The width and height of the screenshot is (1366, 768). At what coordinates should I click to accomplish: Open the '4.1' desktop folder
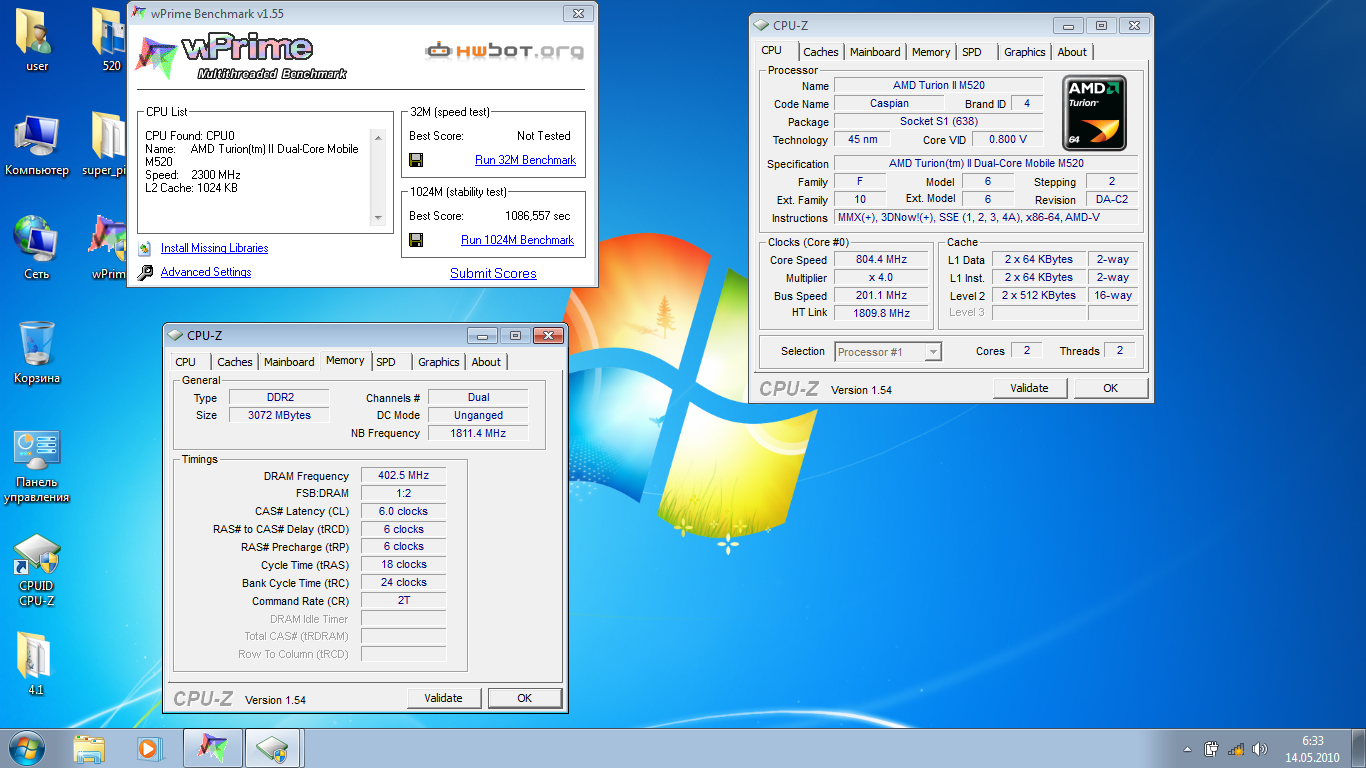click(36, 663)
